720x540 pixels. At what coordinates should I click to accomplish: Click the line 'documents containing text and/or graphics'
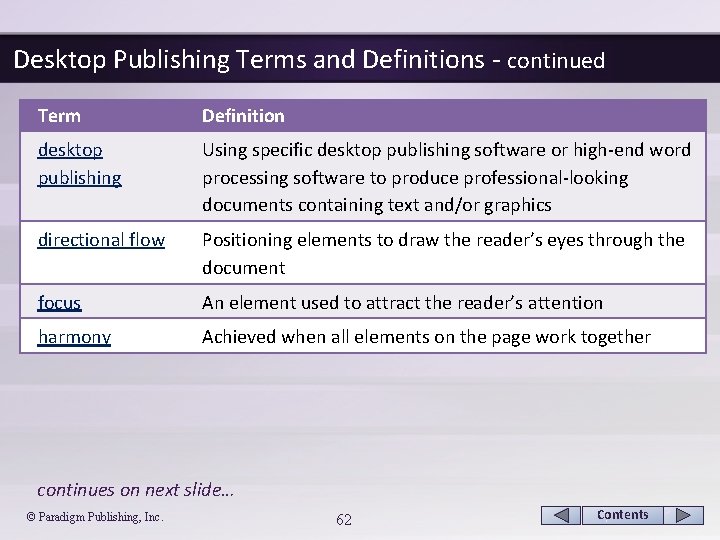377,205
